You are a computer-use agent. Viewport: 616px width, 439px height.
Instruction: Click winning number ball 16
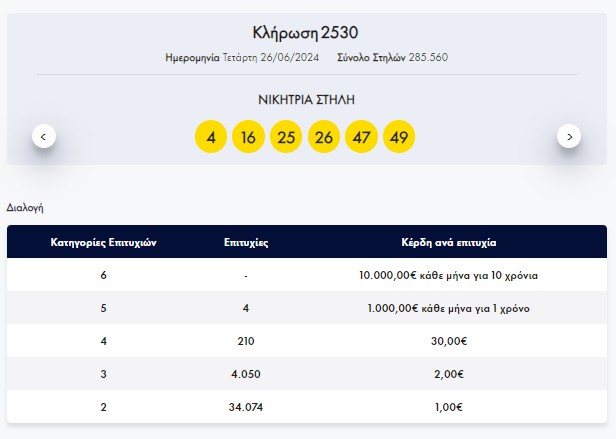[248, 137]
